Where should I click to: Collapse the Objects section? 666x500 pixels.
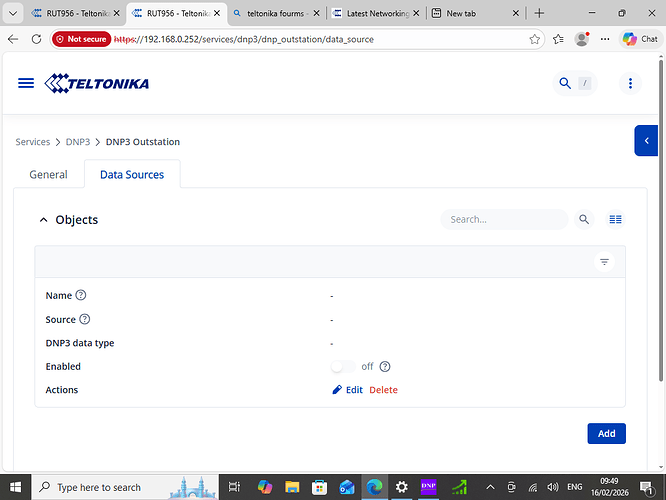[43, 220]
